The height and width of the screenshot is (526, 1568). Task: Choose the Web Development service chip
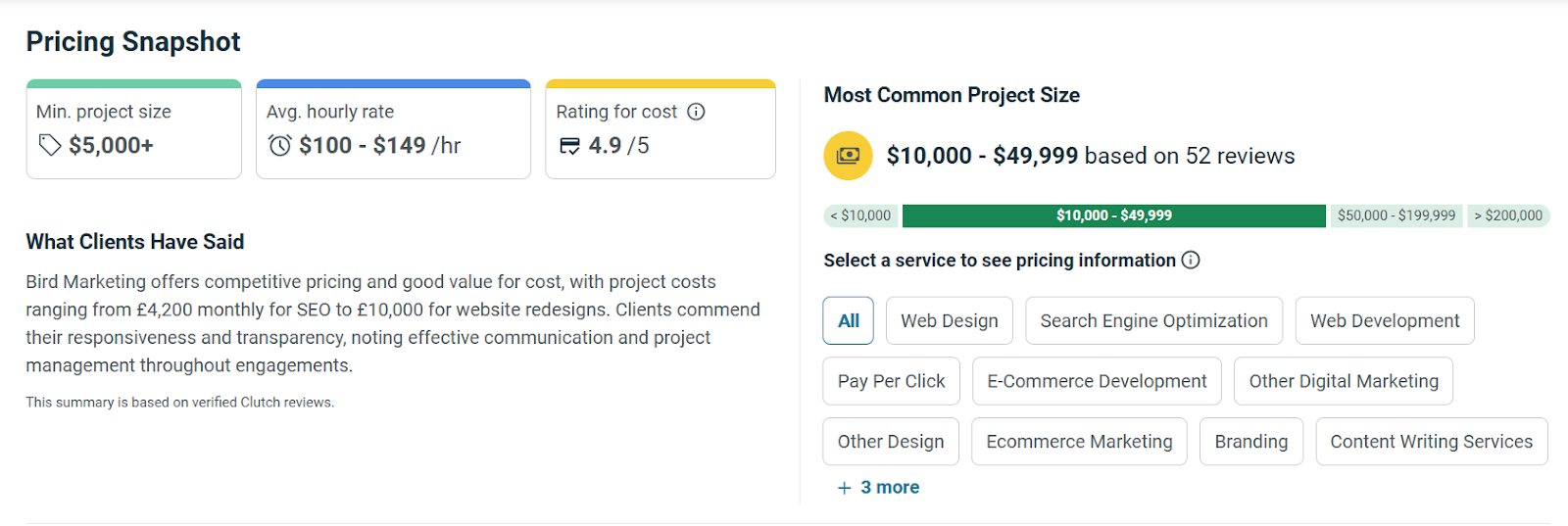[x=1384, y=321]
